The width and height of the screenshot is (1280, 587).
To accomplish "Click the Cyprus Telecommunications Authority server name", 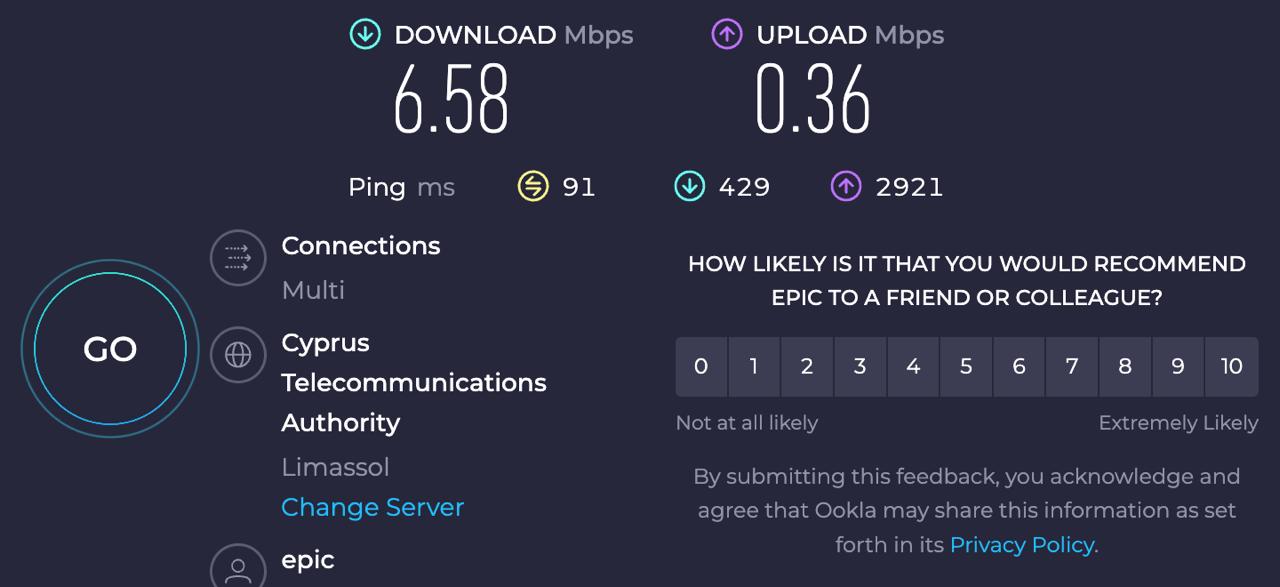I will tap(413, 382).
